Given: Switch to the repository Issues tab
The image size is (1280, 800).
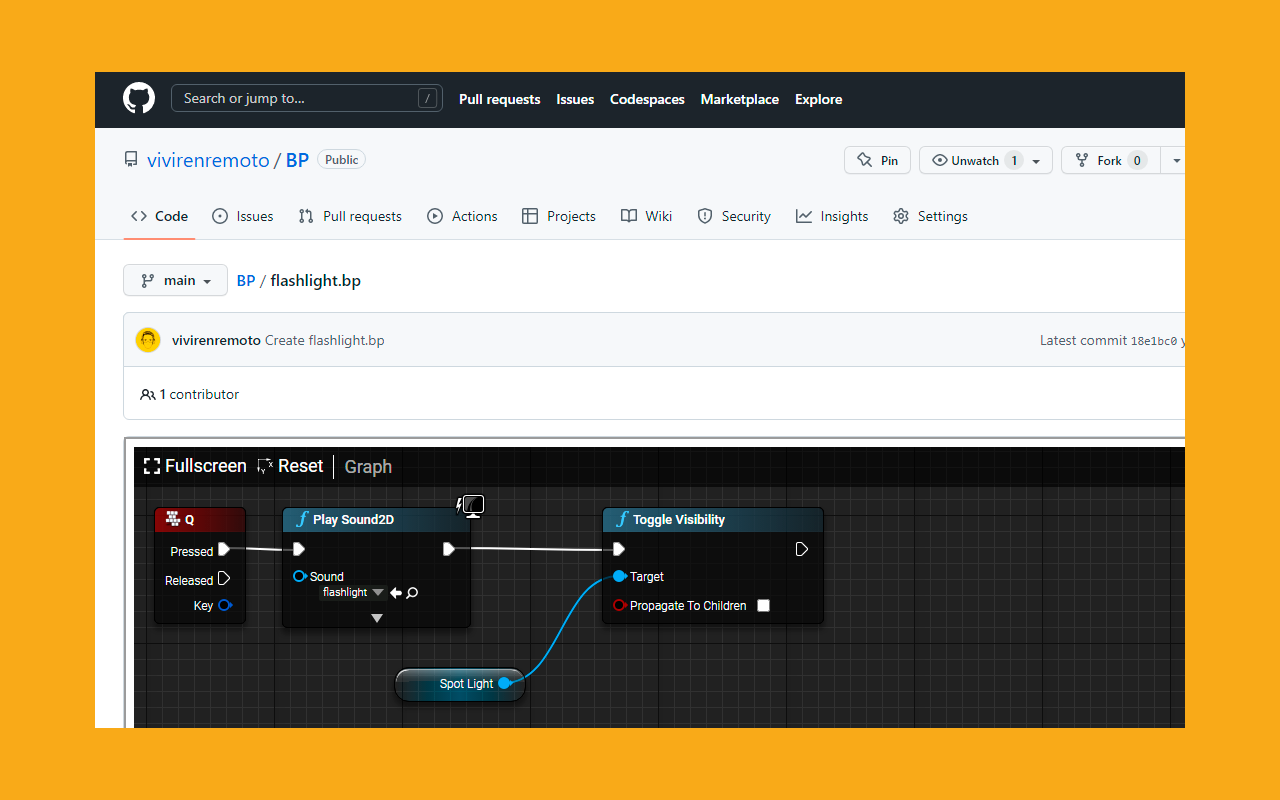Looking at the screenshot, I should tap(243, 216).
